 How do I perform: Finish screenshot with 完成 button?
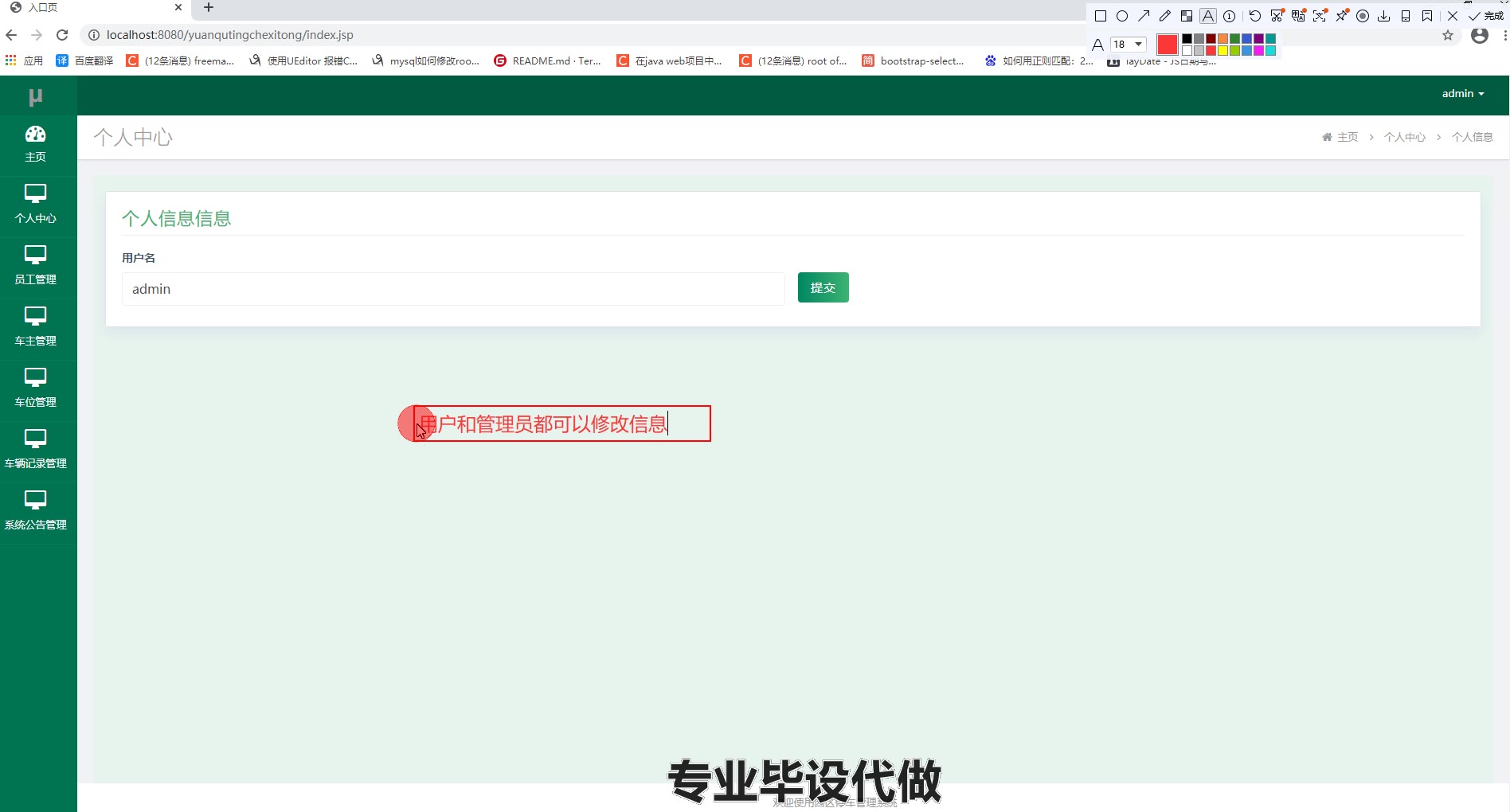point(1486,16)
